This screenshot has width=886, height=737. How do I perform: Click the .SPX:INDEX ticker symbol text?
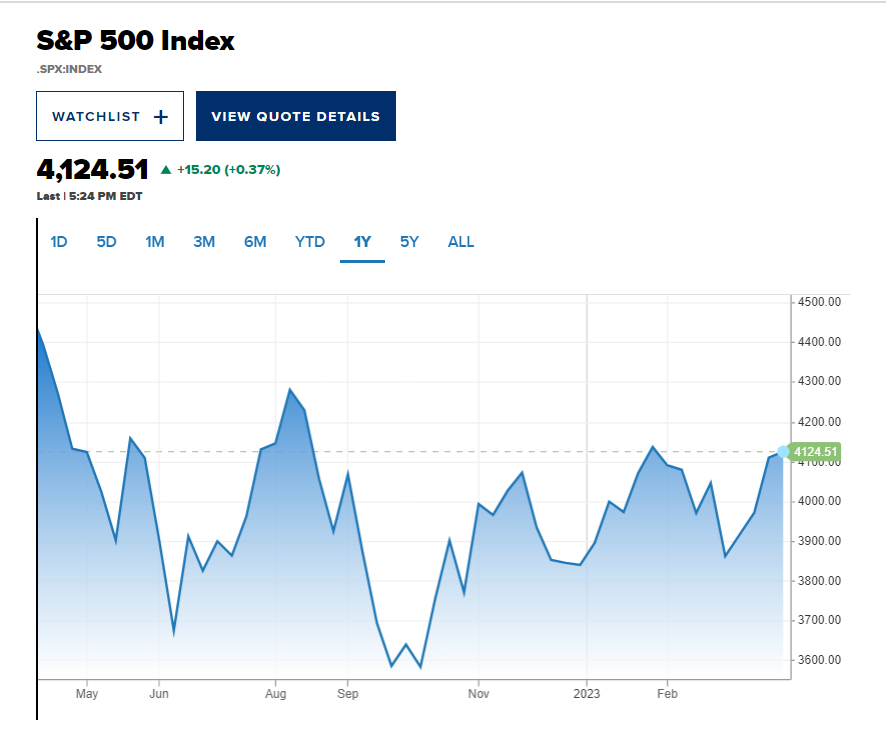tap(70, 69)
